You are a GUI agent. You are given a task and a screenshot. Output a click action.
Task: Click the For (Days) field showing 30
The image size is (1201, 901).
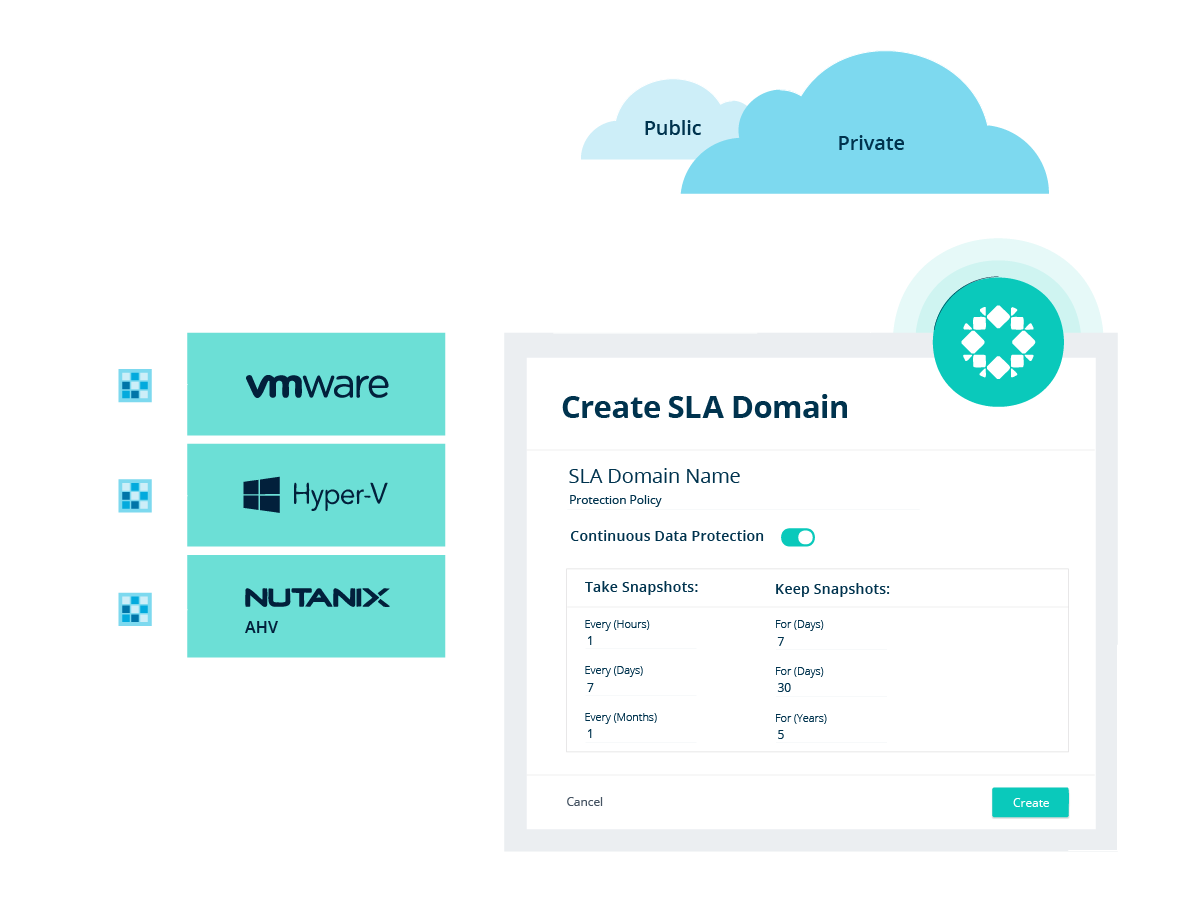[x=831, y=688]
